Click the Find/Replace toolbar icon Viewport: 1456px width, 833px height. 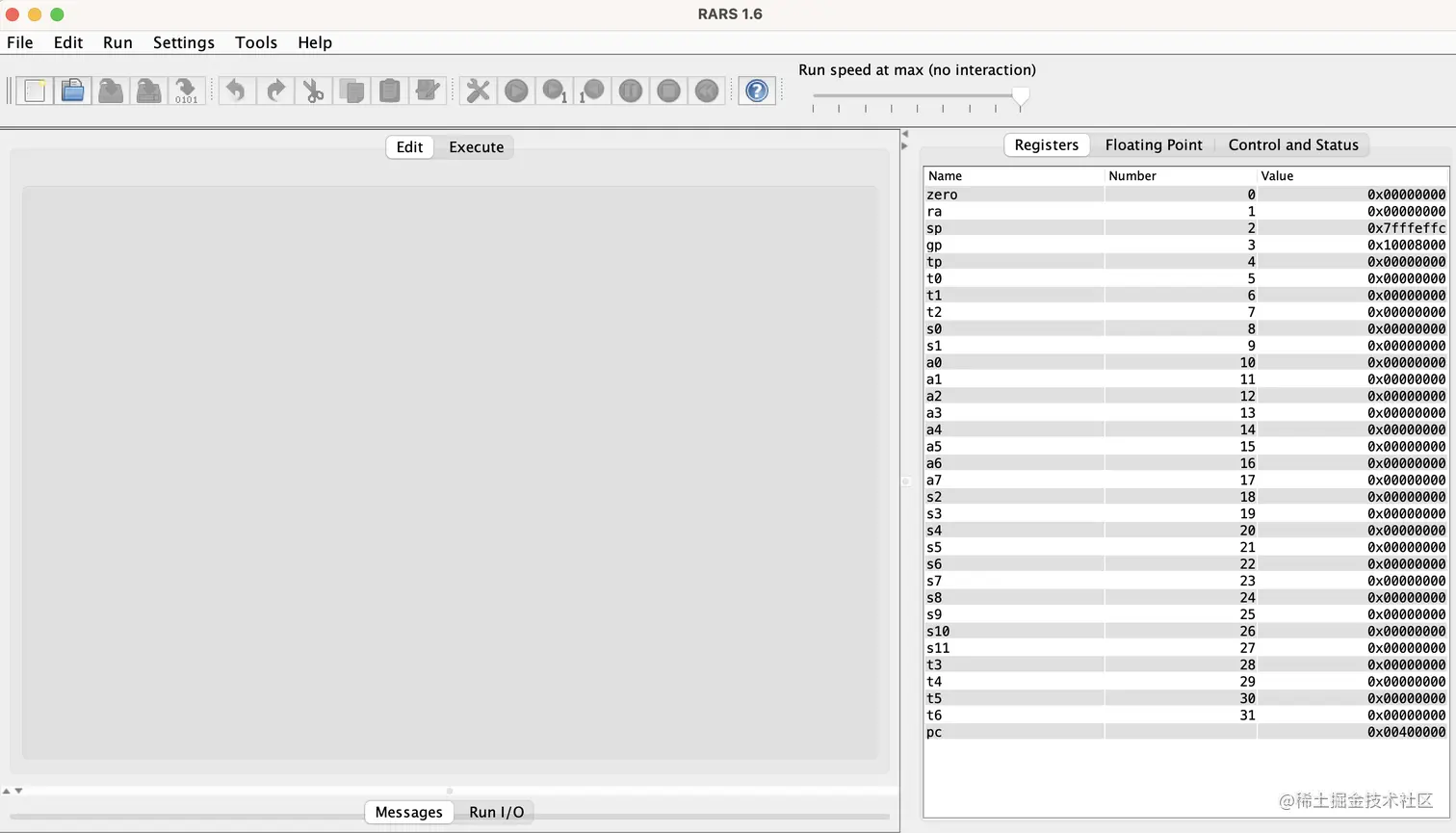coord(427,91)
